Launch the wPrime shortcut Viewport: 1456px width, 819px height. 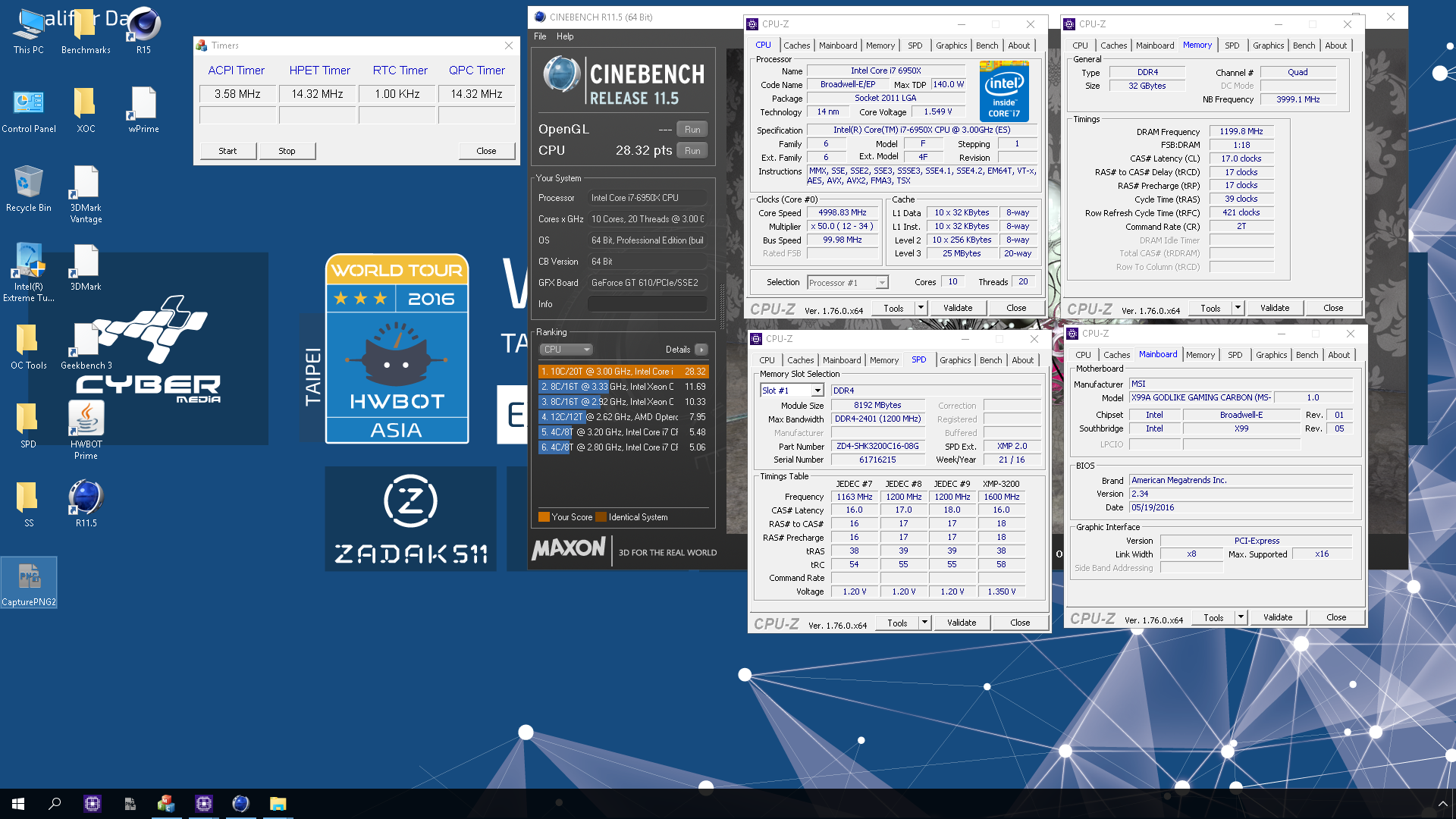(x=143, y=111)
